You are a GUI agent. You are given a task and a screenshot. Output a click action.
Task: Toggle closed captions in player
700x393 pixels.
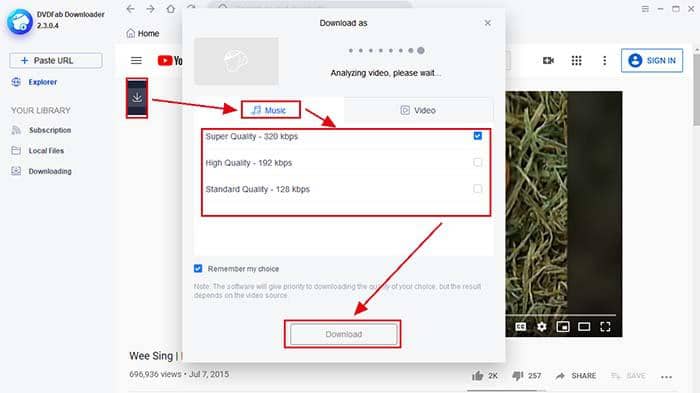pos(521,327)
